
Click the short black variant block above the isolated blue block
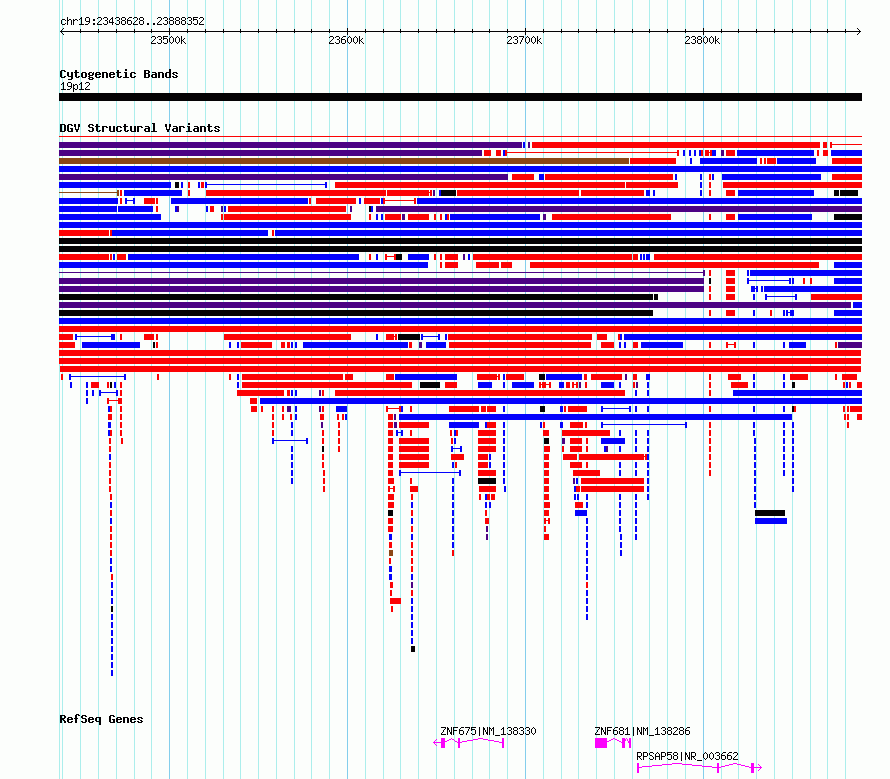[x=770, y=513]
